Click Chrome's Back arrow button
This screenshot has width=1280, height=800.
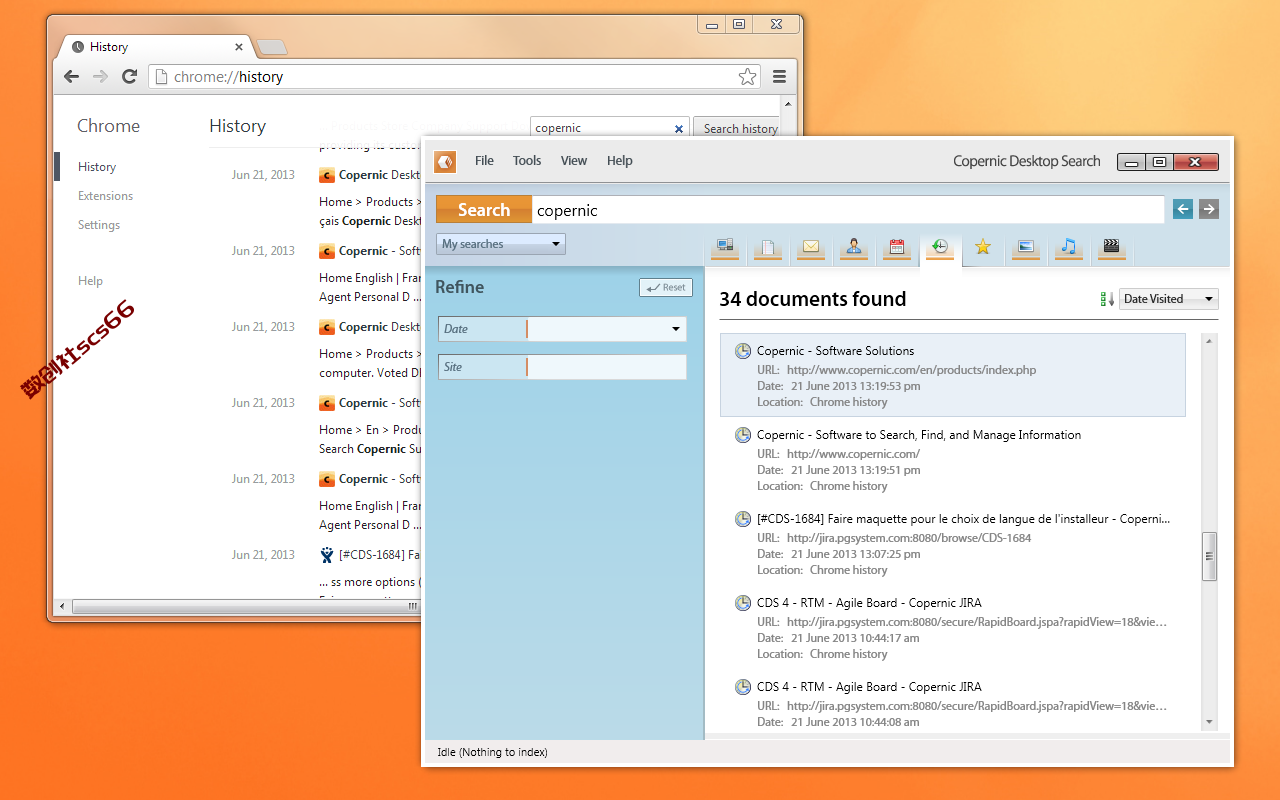click(x=71, y=77)
